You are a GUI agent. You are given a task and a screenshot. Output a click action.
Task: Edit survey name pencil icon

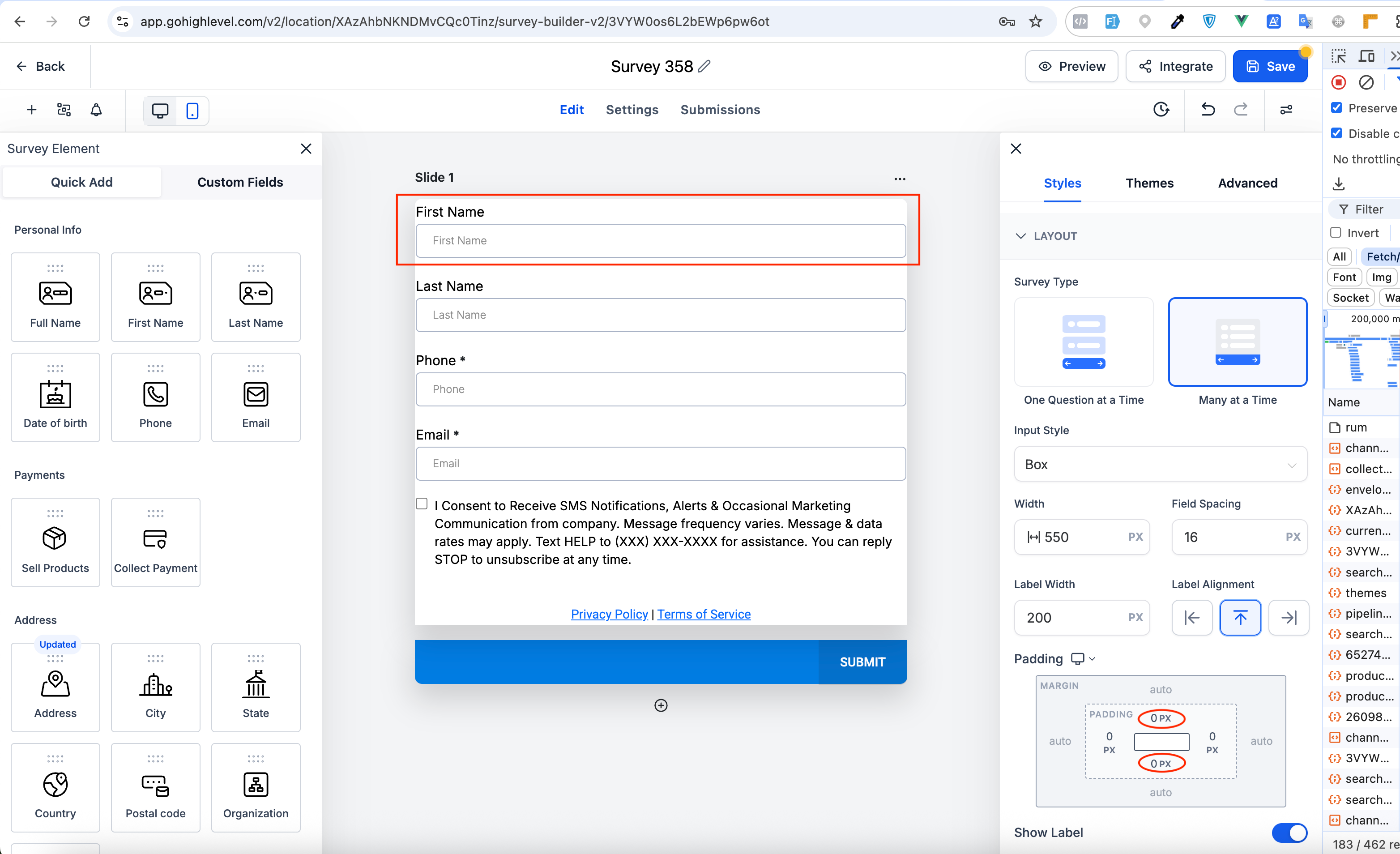[x=704, y=67]
